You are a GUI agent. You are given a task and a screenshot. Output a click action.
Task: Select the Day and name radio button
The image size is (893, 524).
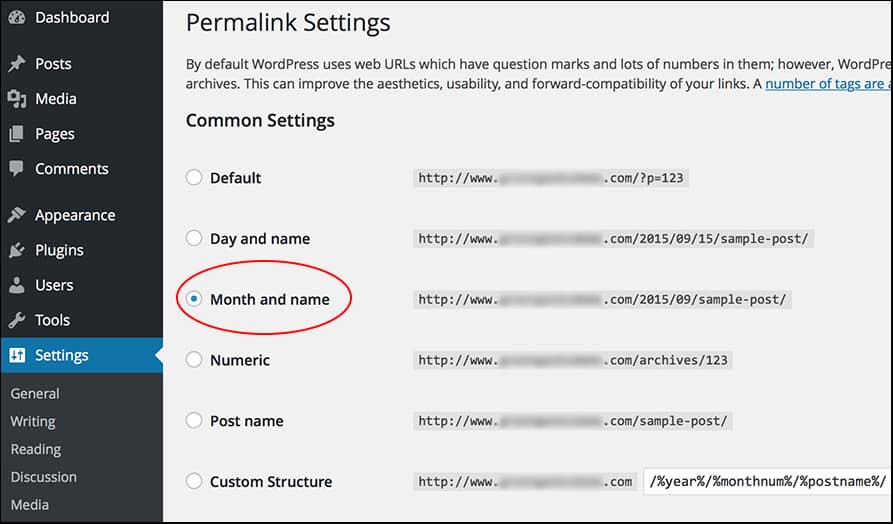pyautogui.click(x=194, y=238)
